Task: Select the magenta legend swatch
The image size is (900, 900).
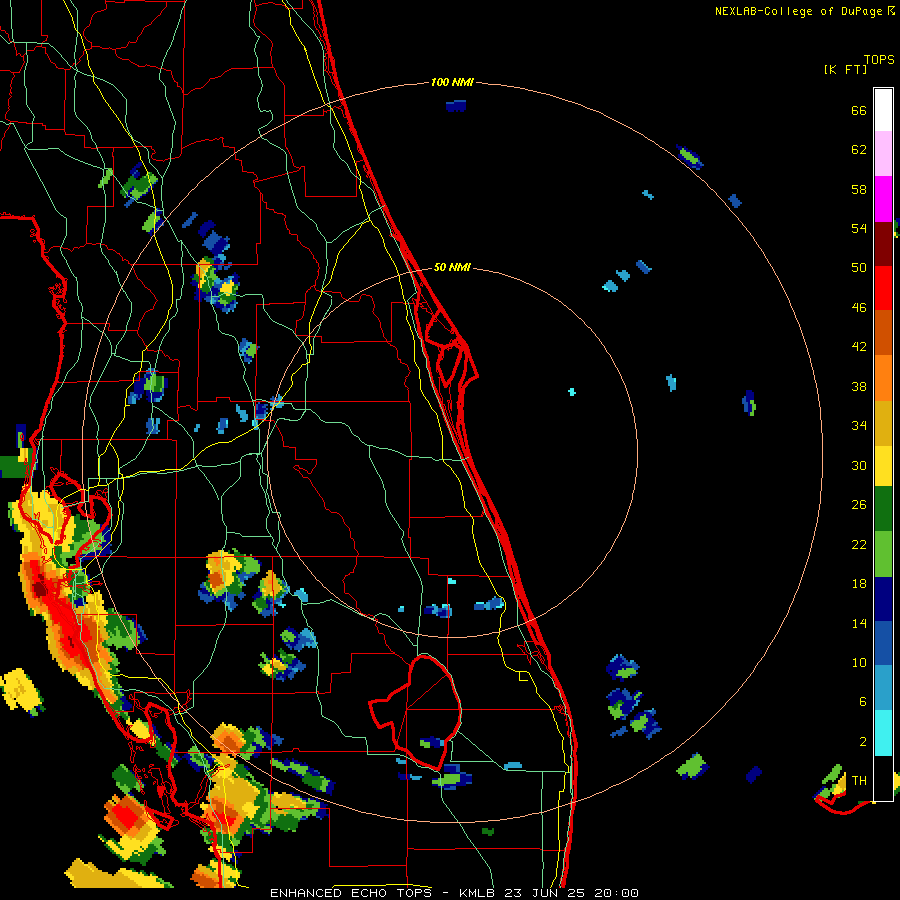Action: 883,199
